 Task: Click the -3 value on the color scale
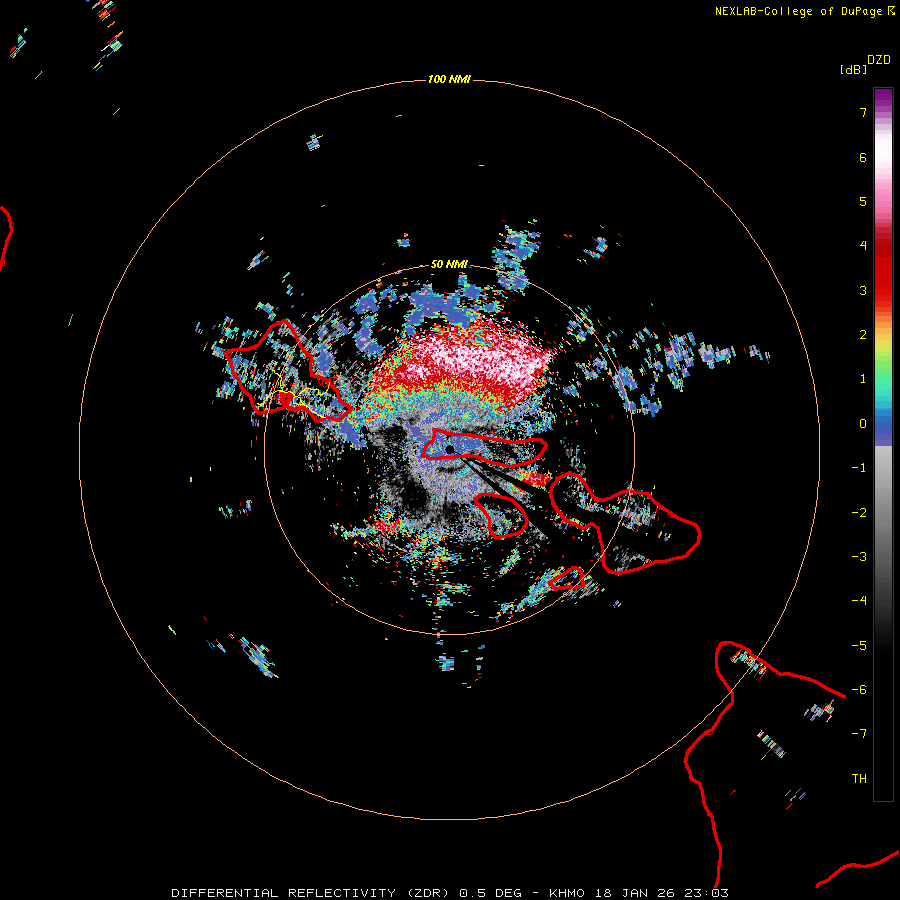859,557
